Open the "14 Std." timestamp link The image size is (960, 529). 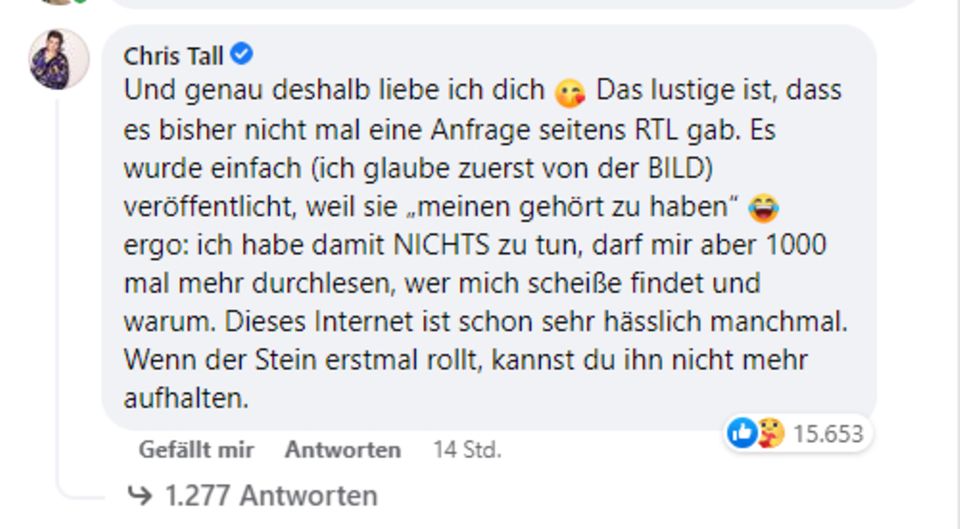coord(467,450)
